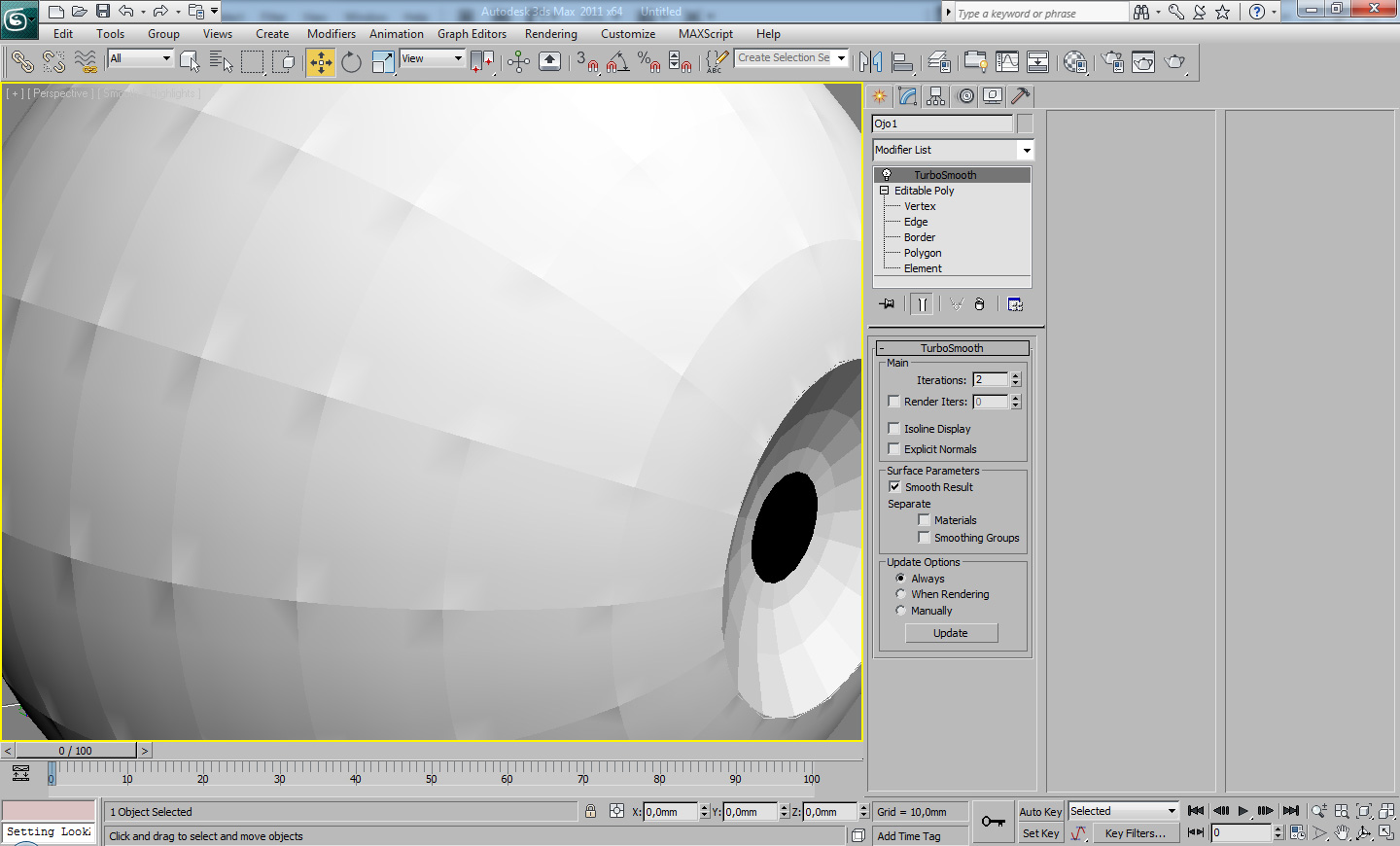This screenshot has height=846, width=1400.
Task: Expand the Create Selection Set dropdown
Action: [841, 58]
